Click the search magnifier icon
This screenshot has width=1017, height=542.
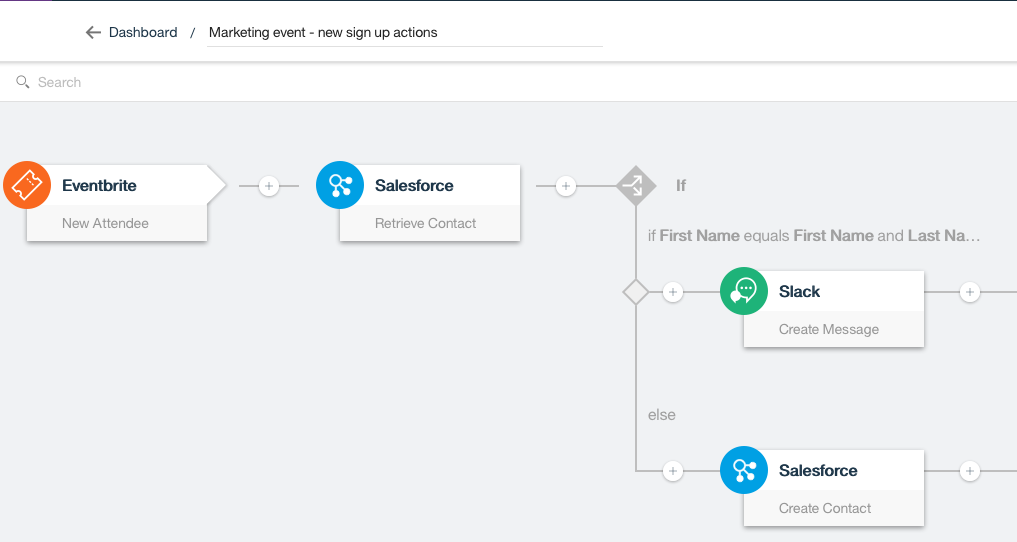(x=23, y=82)
